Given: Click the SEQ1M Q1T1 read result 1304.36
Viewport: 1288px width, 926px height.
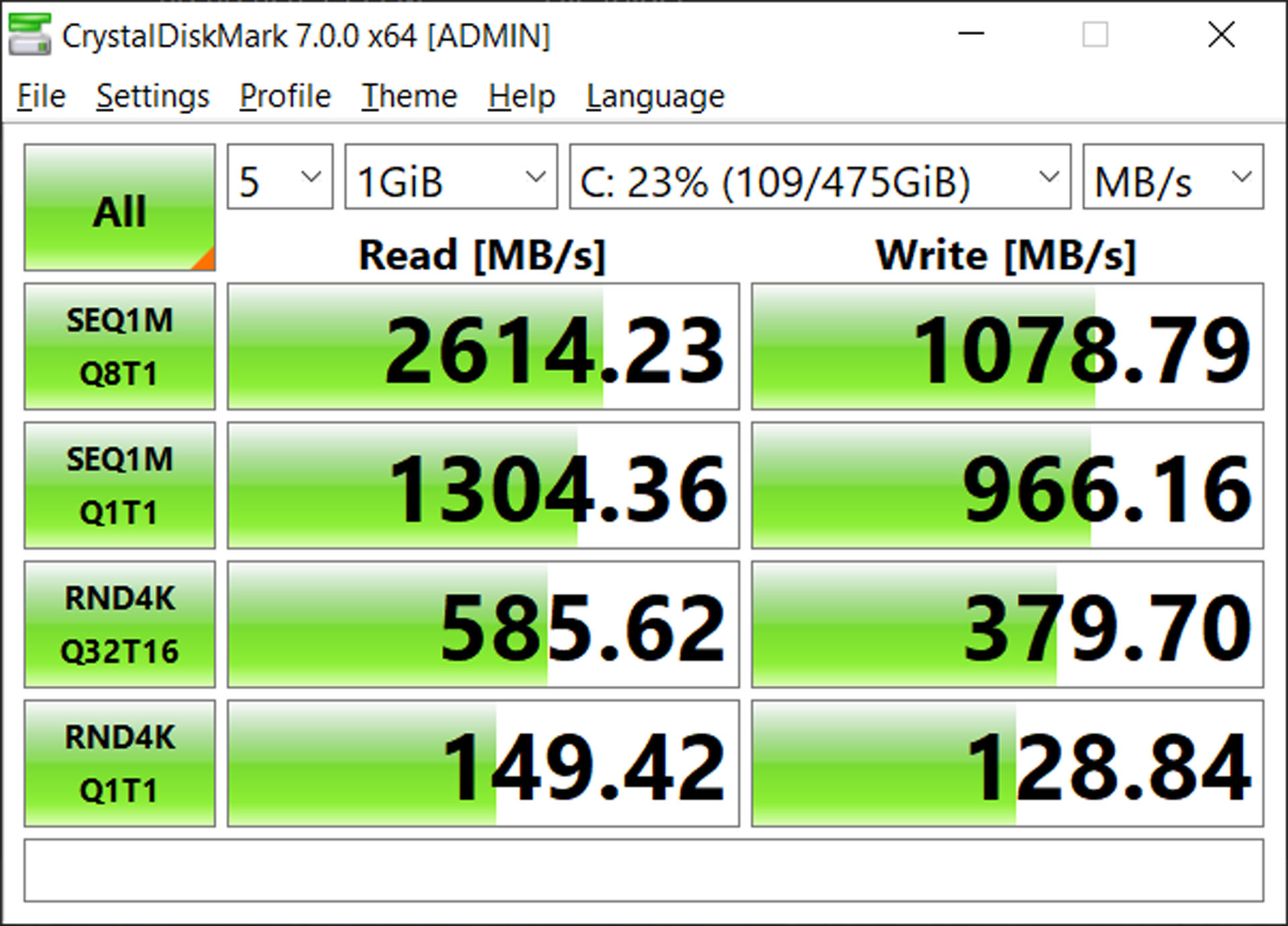Looking at the screenshot, I should point(483,485).
